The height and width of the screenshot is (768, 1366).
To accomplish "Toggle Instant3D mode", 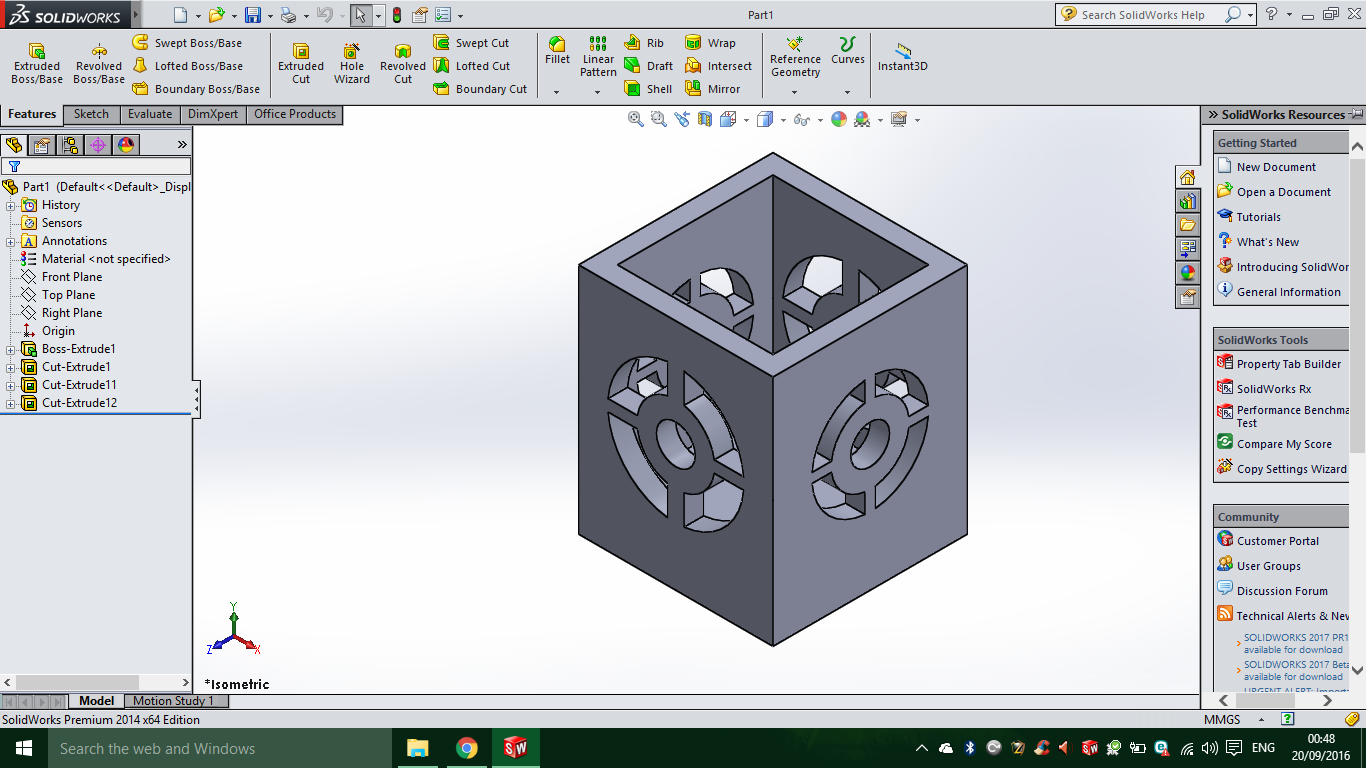I will [x=903, y=57].
